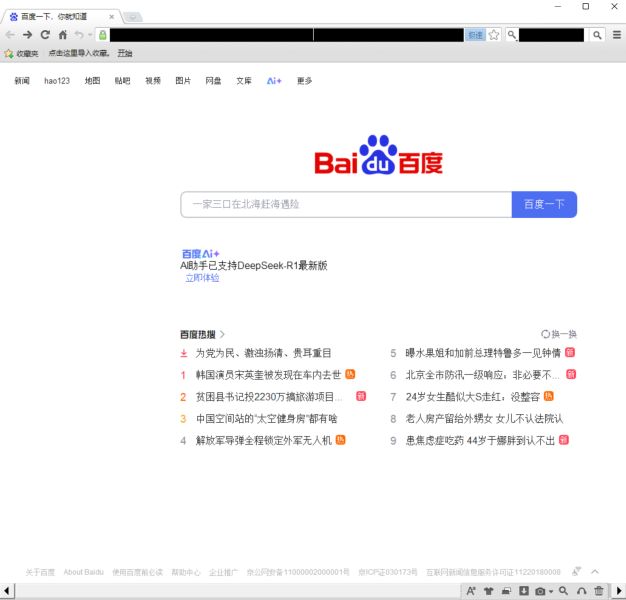
Task: Open headline 为党为民、激浊扬清、贵耳重目
Action: click(263, 353)
